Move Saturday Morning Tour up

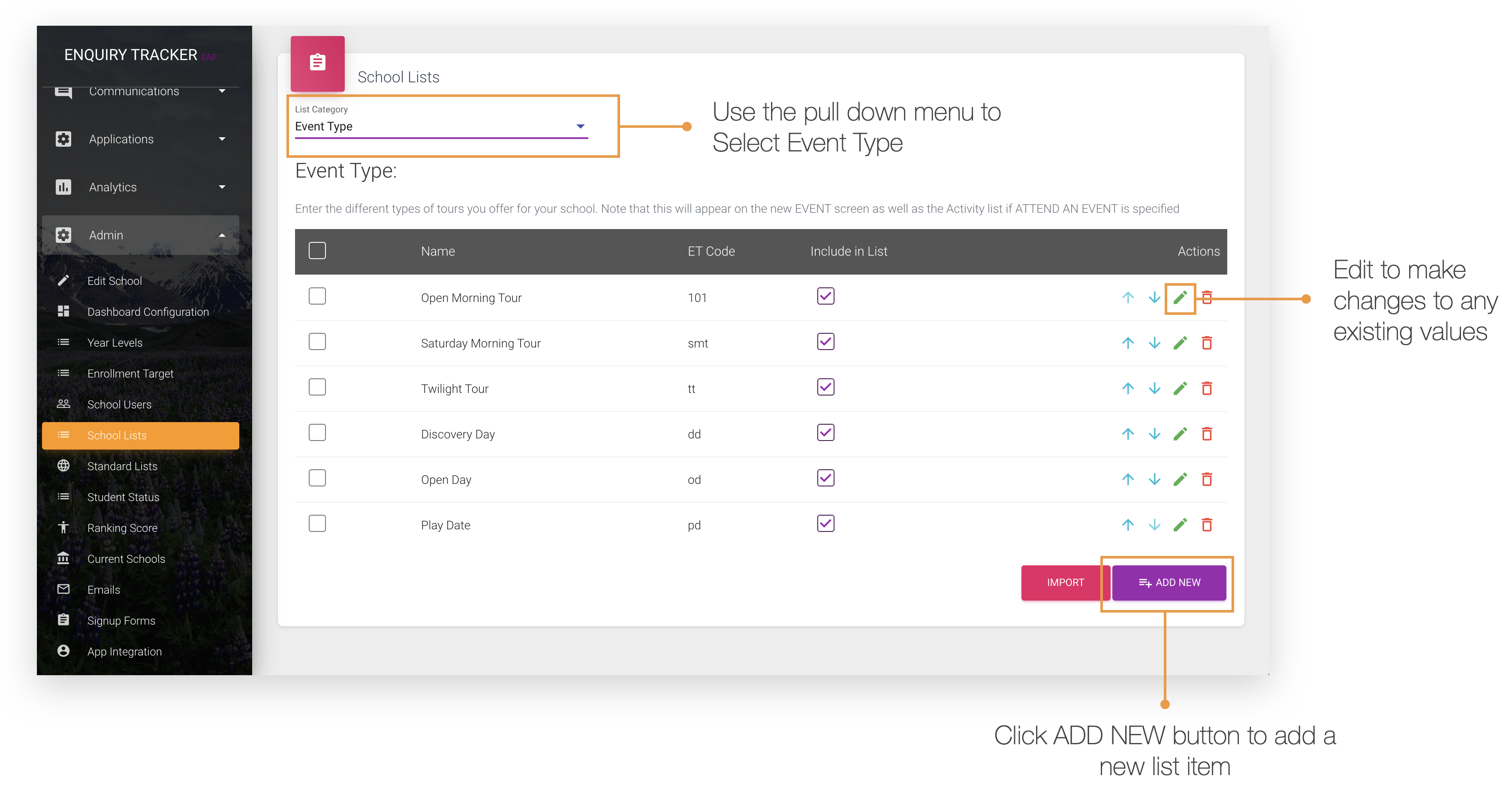(x=1127, y=343)
